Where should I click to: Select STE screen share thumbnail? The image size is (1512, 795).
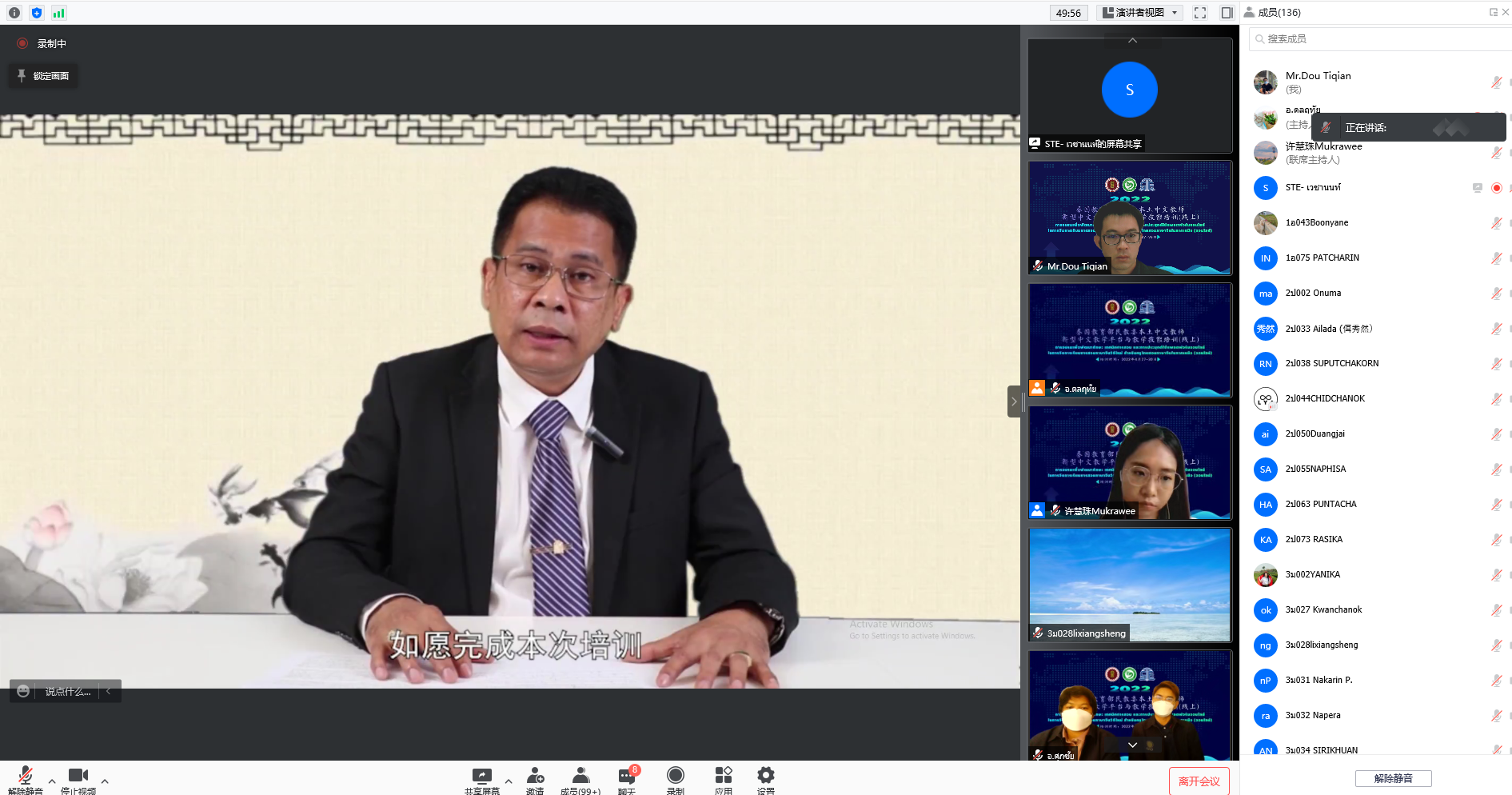click(x=1130, y=95)
